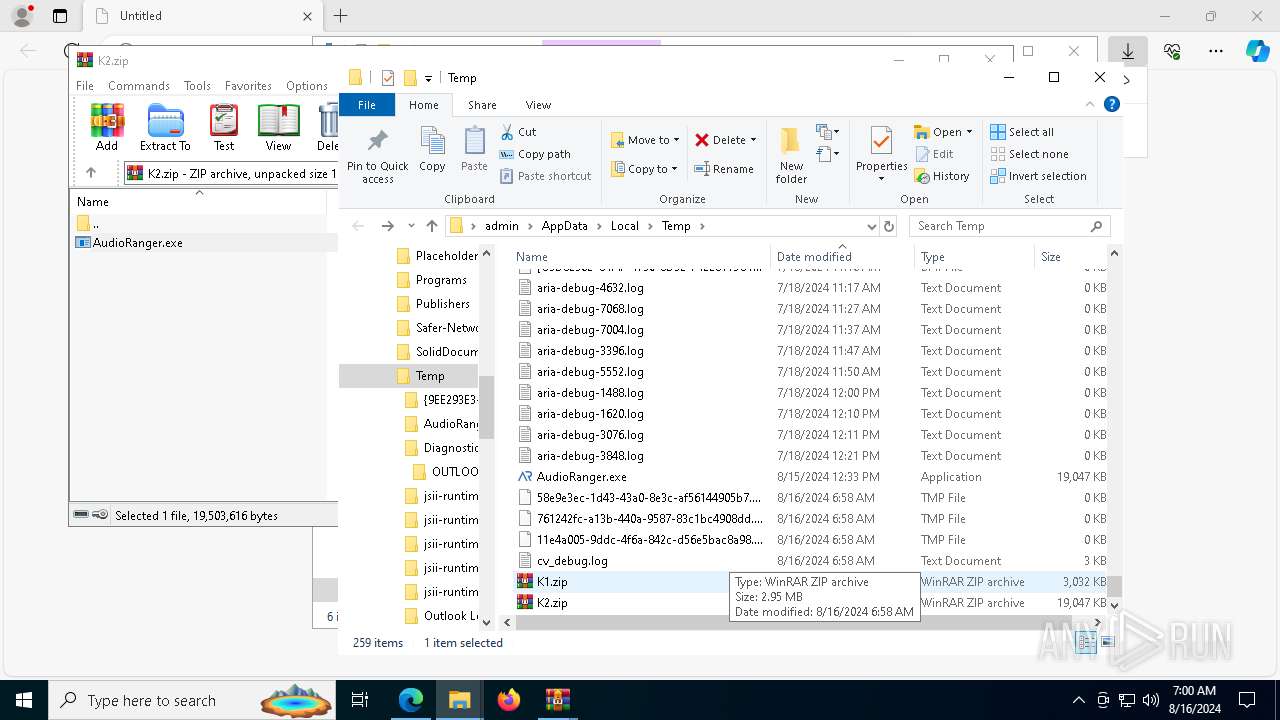This screenshot has height=720, width=1280.
Task: Open WinRAR Commands menu
Action: 139,86
